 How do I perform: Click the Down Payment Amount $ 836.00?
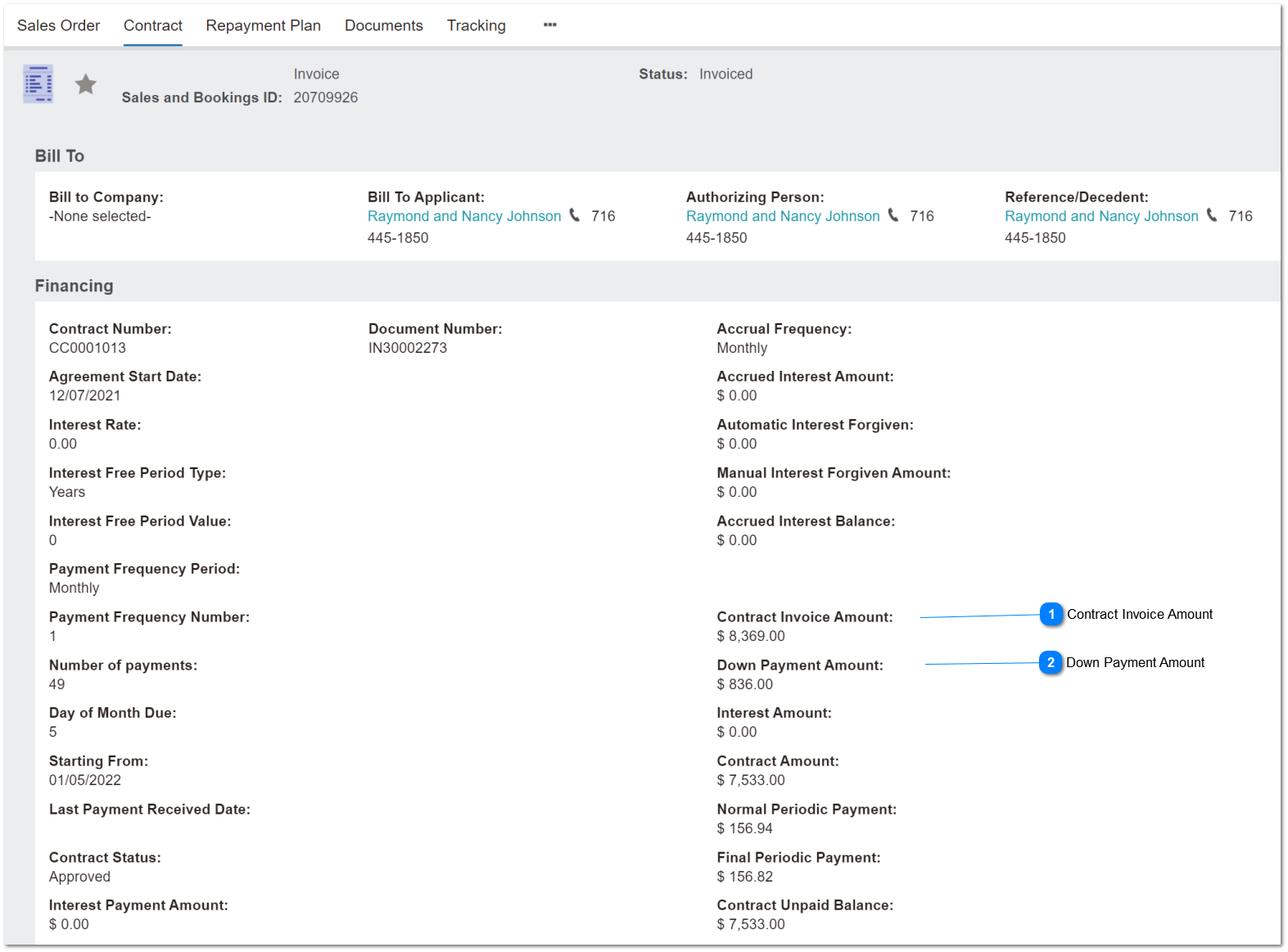click(745, 684)
